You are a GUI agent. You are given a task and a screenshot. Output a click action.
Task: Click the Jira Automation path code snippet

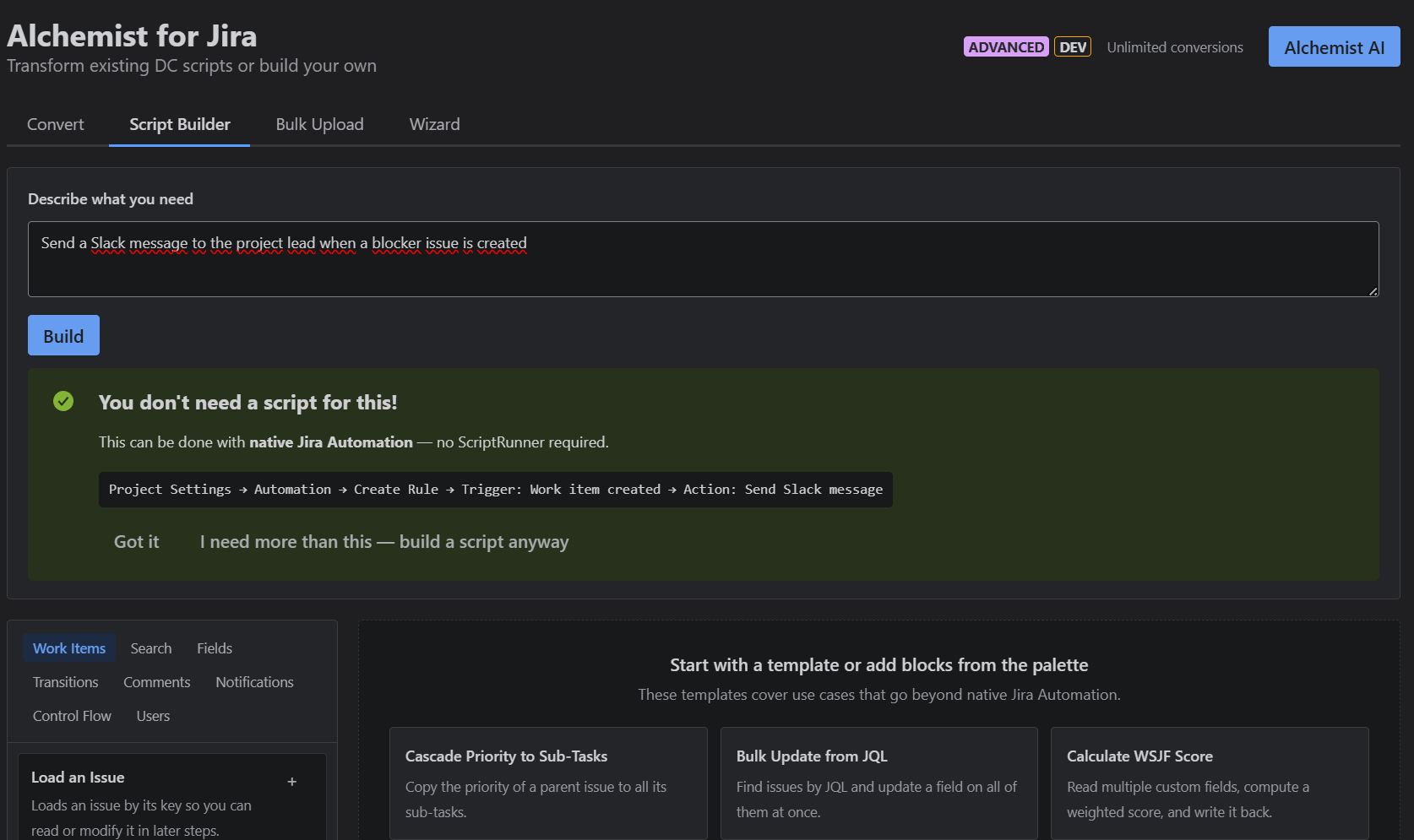pyautogui.click(x=496, y=490)
